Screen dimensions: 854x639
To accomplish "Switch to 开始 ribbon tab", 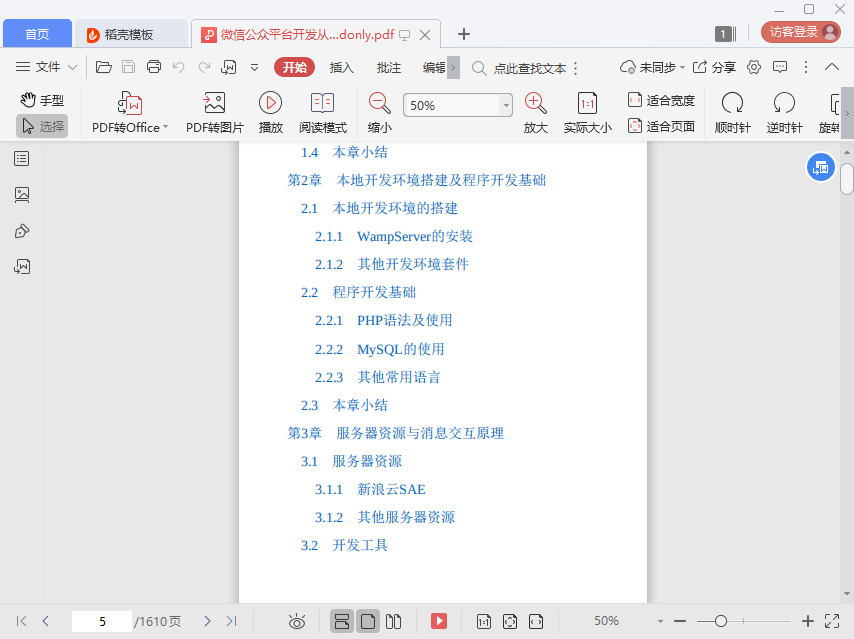I will tap(295, 68).
